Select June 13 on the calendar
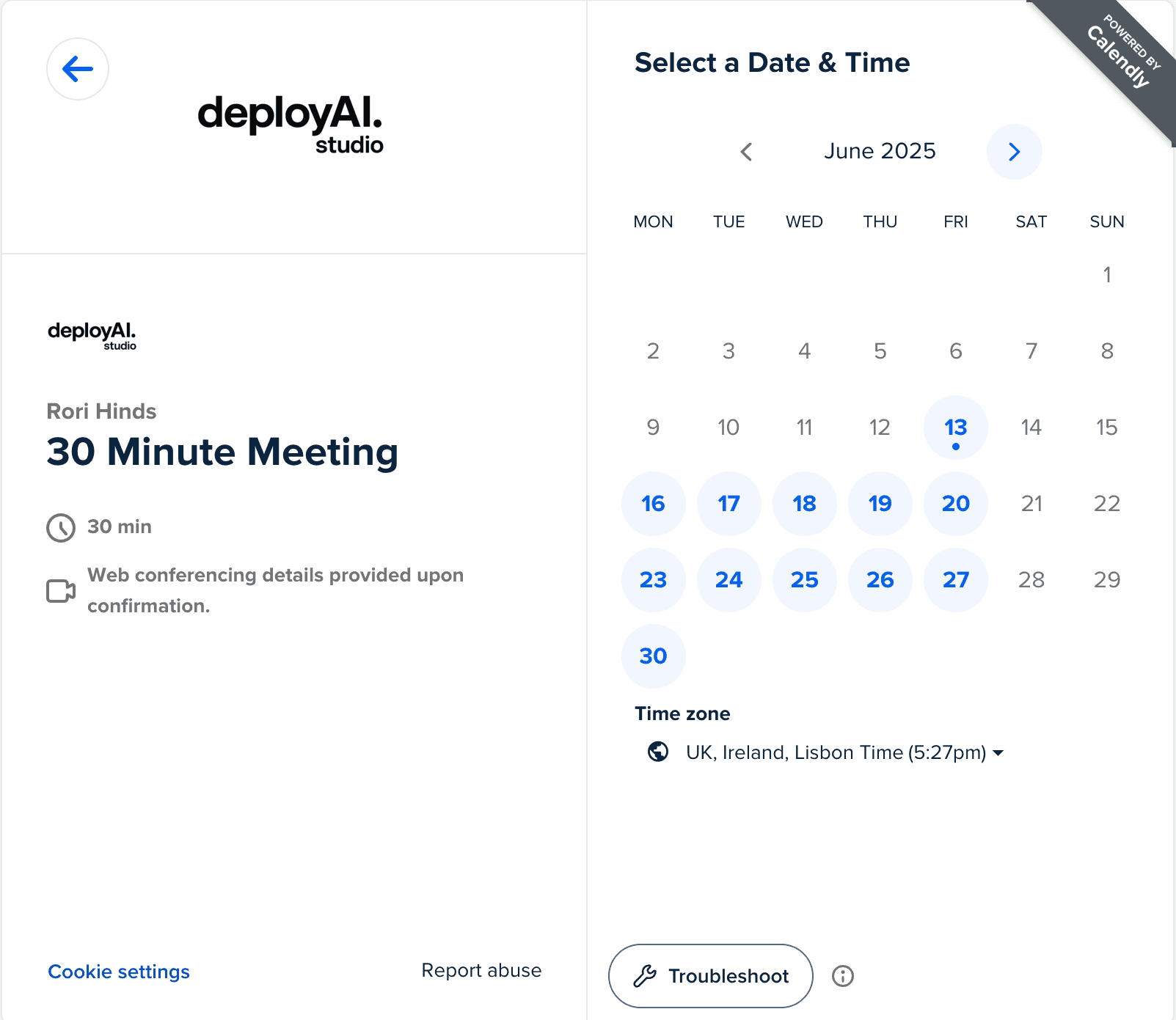This screenshot has height=1020, width=1176. coord(955,428)
